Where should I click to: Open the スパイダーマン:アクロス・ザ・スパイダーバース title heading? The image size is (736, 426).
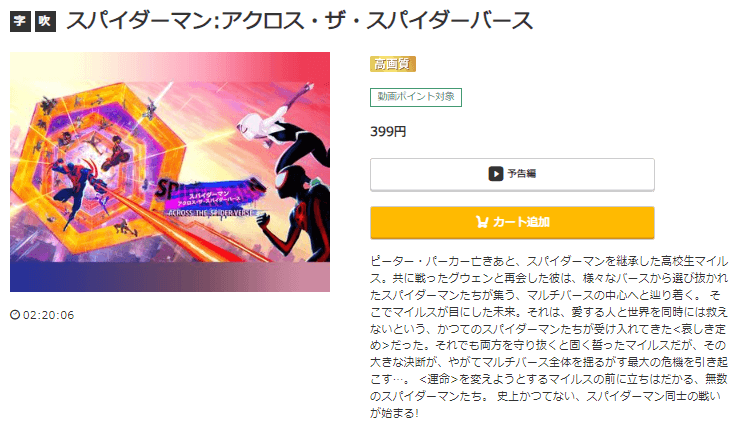click(299, 21)
